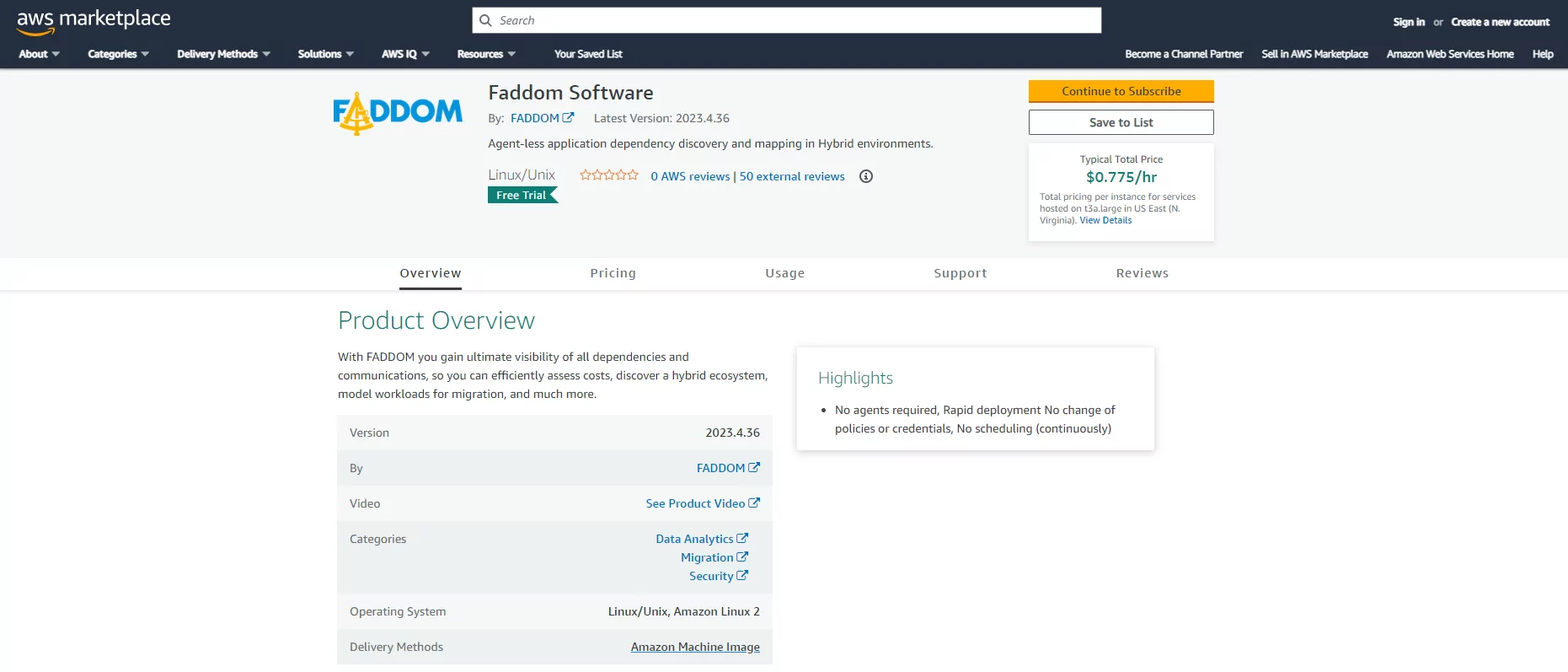Viewport: 1568px width, 672px height.
Task: Open Security category link
Action: [x=711, y=576]
